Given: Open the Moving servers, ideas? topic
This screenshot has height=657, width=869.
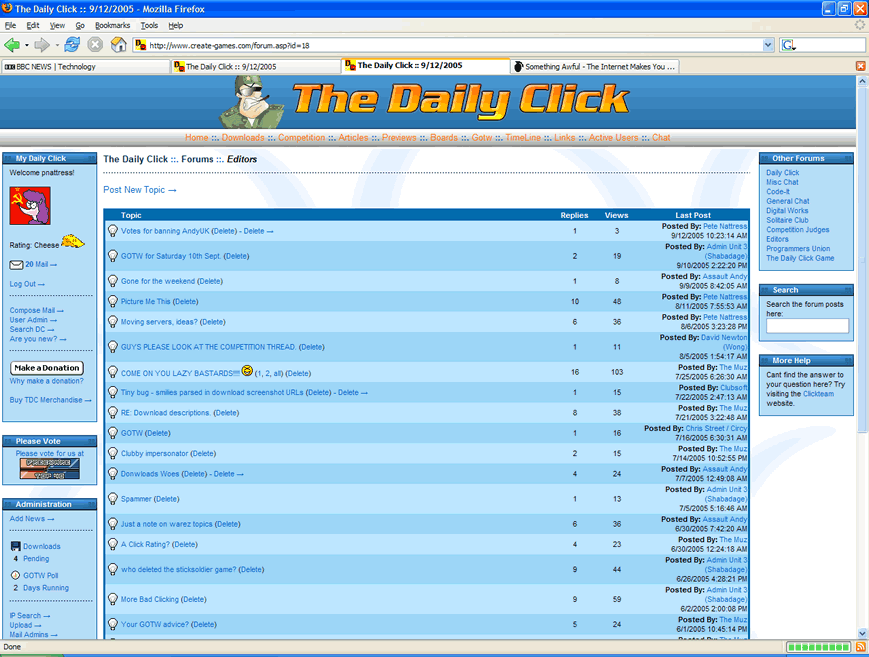Looking at the screenshot, I should pyautogui.click(x=159, y=322).
